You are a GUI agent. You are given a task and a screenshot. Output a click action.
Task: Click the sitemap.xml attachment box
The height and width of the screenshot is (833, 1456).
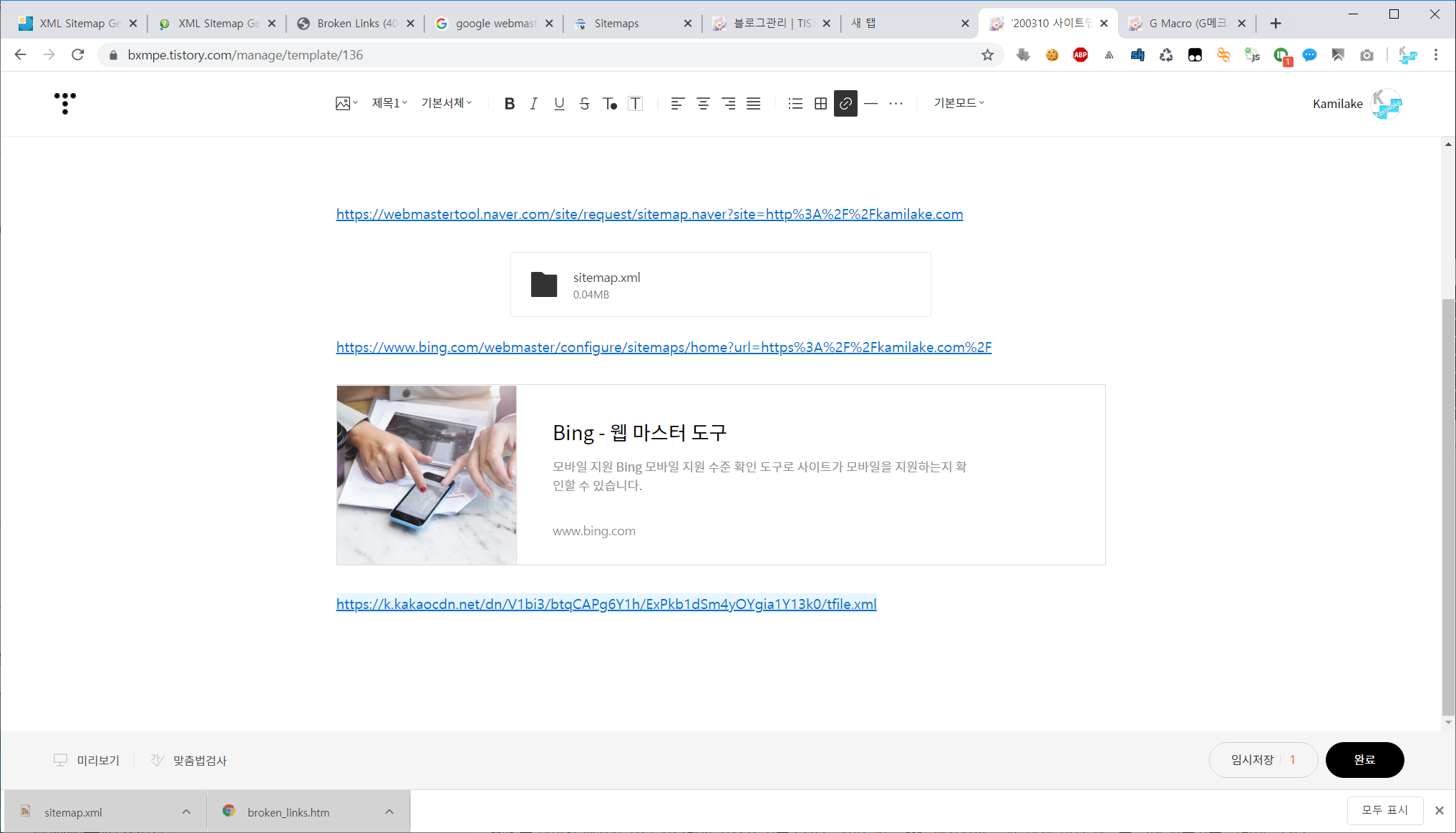click(720, 285)
